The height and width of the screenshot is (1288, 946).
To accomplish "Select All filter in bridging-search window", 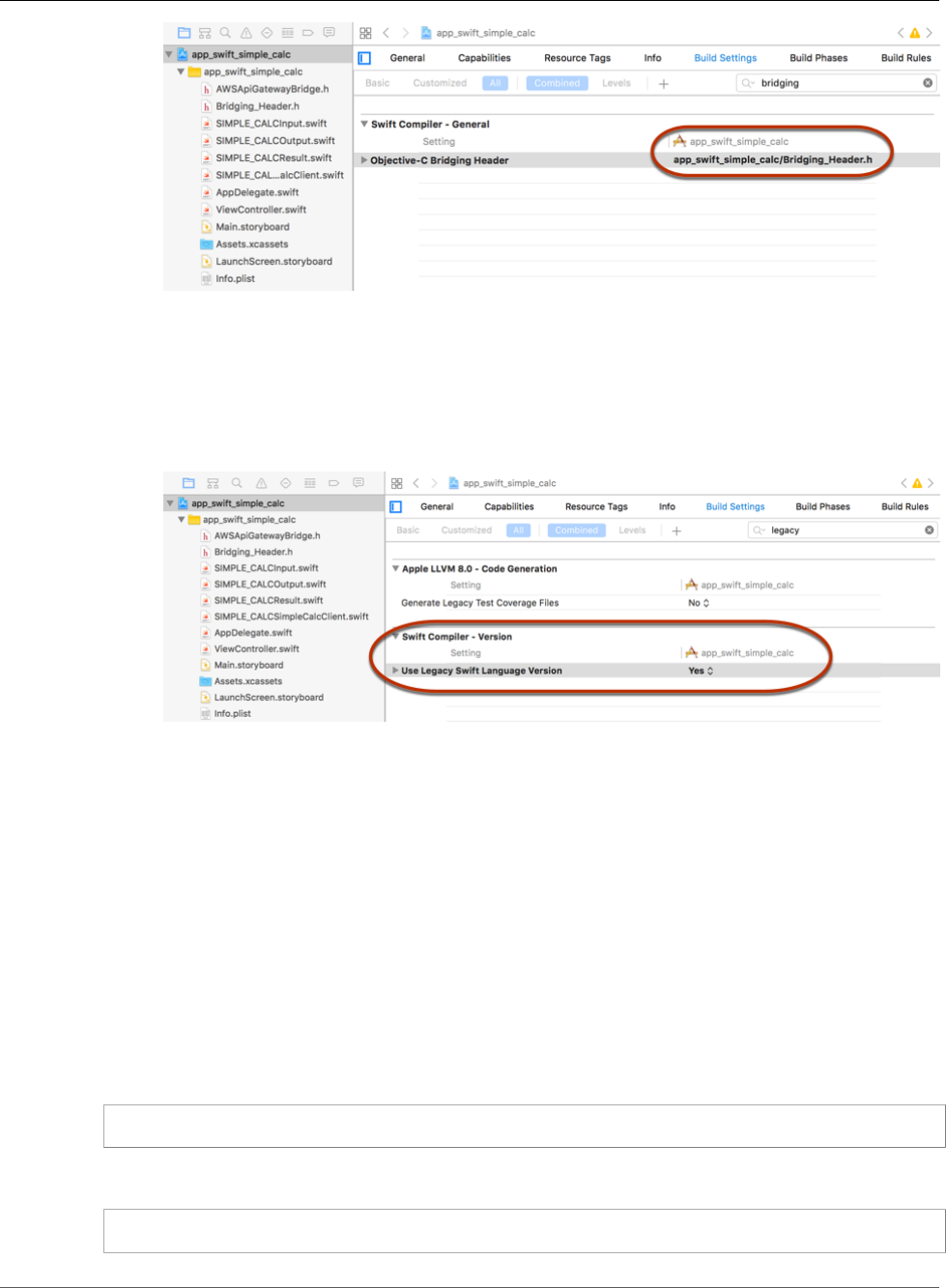I will click(x=495, y=83).
